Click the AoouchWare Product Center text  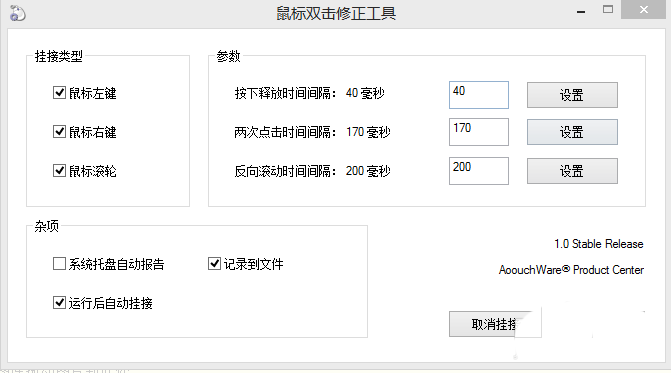point(571,270)
